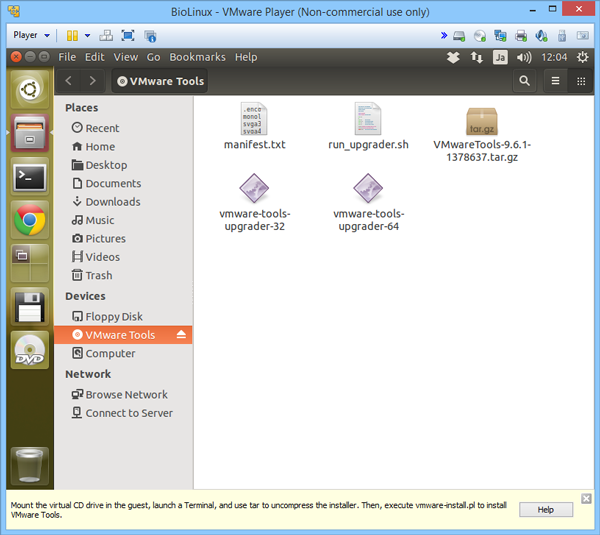
Task: Select the manifest.txt file
Action: tap(254, 126)
